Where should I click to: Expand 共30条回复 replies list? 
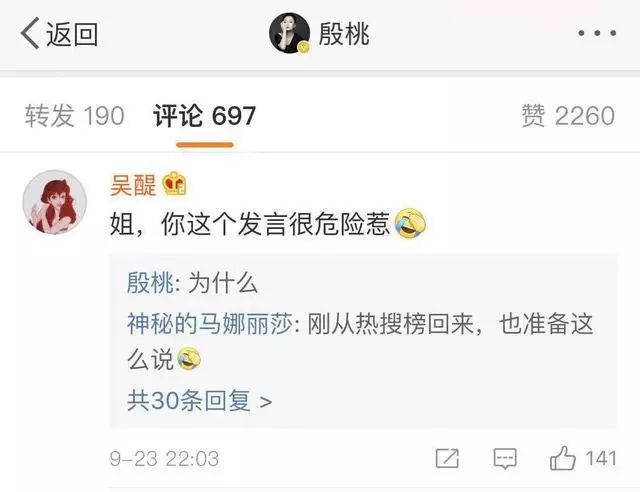(x=200, y=401)
